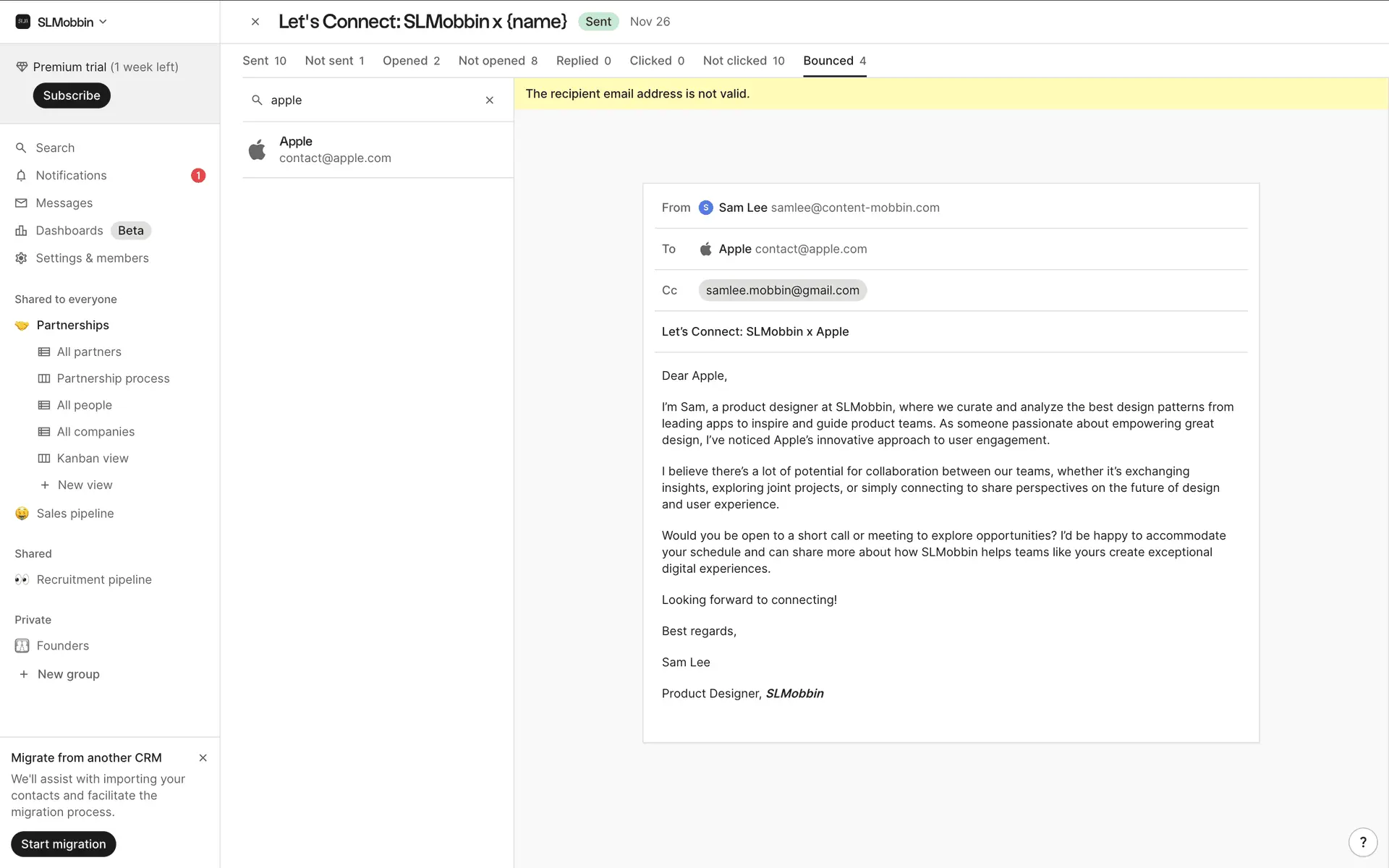Click the help question mark icon
The height and width of the screenshot is (868, 1389).
pos(1363,842)
